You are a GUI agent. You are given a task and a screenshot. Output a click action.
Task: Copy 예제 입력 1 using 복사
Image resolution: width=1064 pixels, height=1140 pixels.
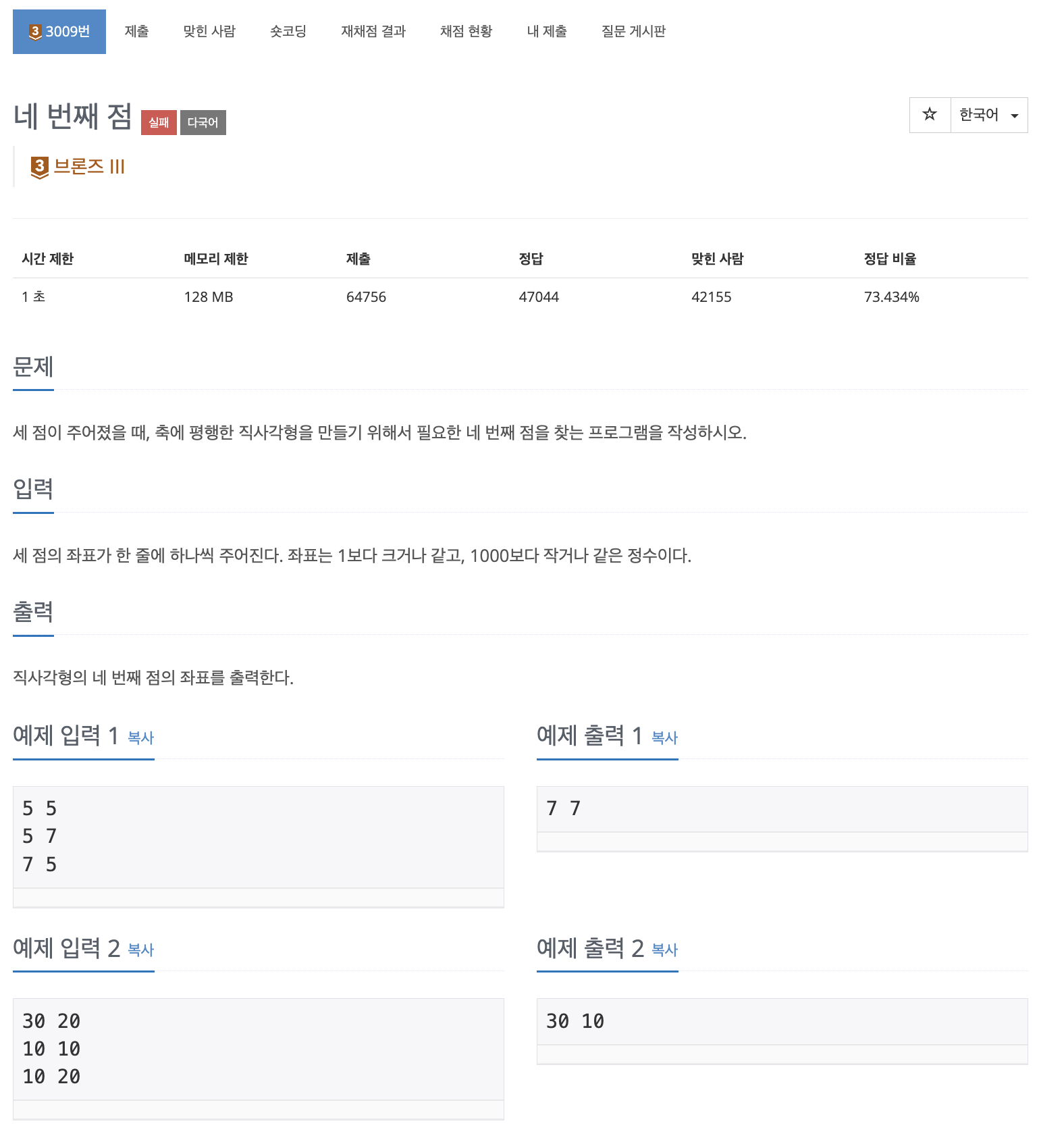141,738
